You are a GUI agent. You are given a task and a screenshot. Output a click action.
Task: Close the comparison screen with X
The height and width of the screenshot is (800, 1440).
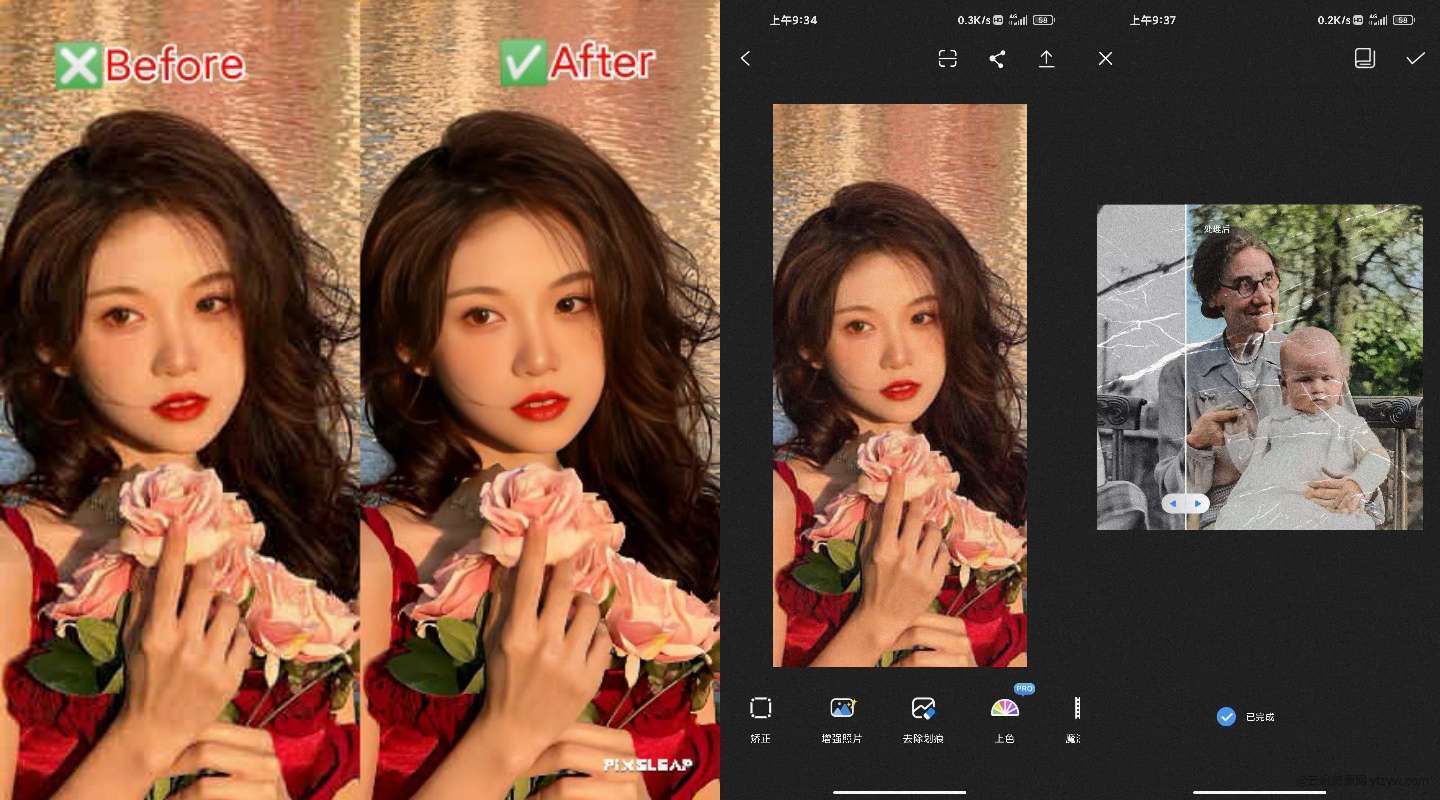[x=1105, y=59]
